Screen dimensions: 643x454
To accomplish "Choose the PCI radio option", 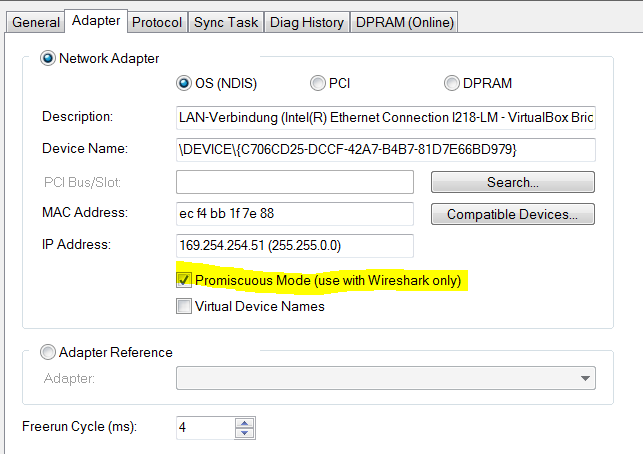I will coord(317,83).
